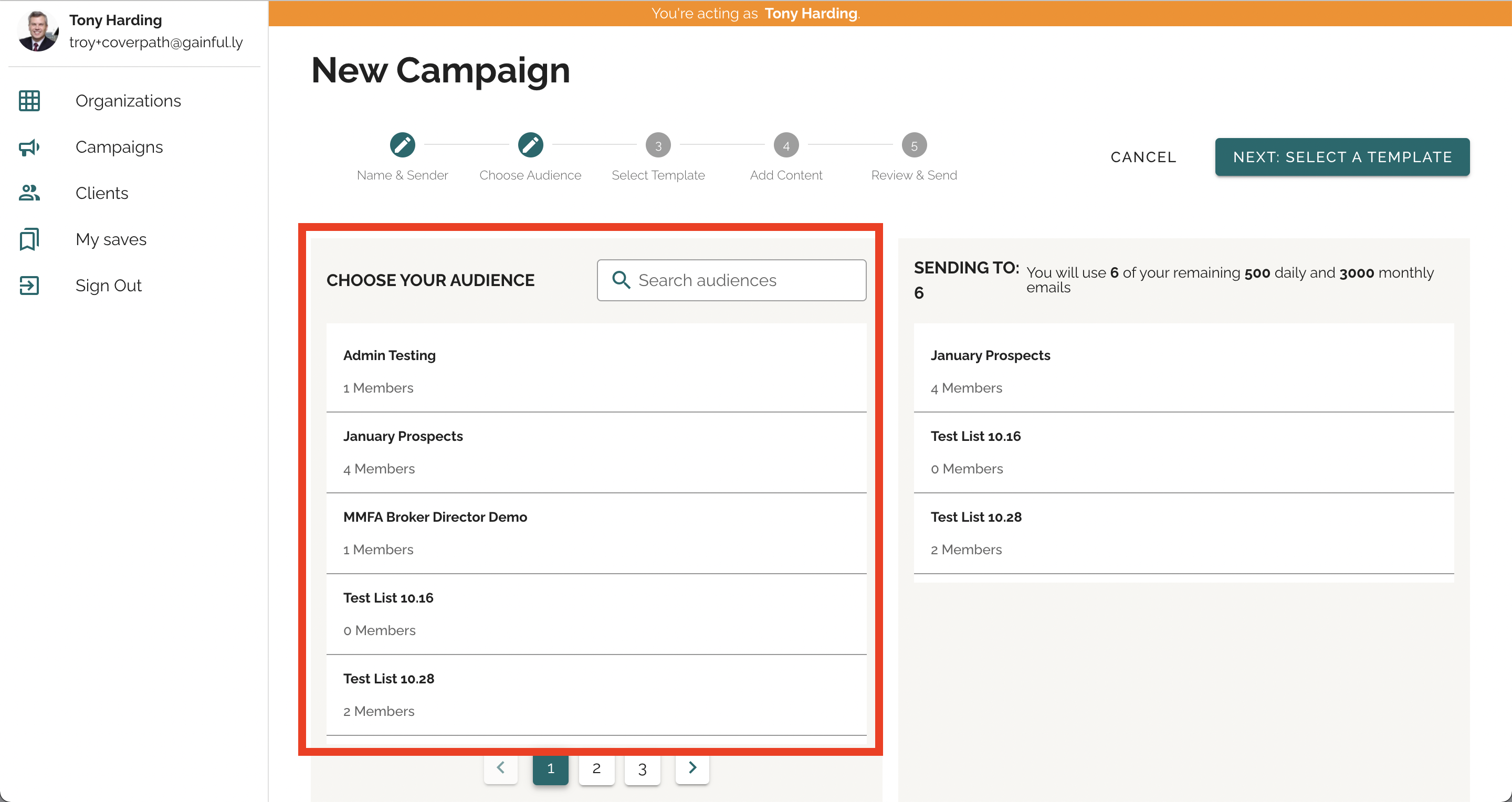
Task: Click the Clients people icon
Action: pyautogui.click(x=29, y=193)
